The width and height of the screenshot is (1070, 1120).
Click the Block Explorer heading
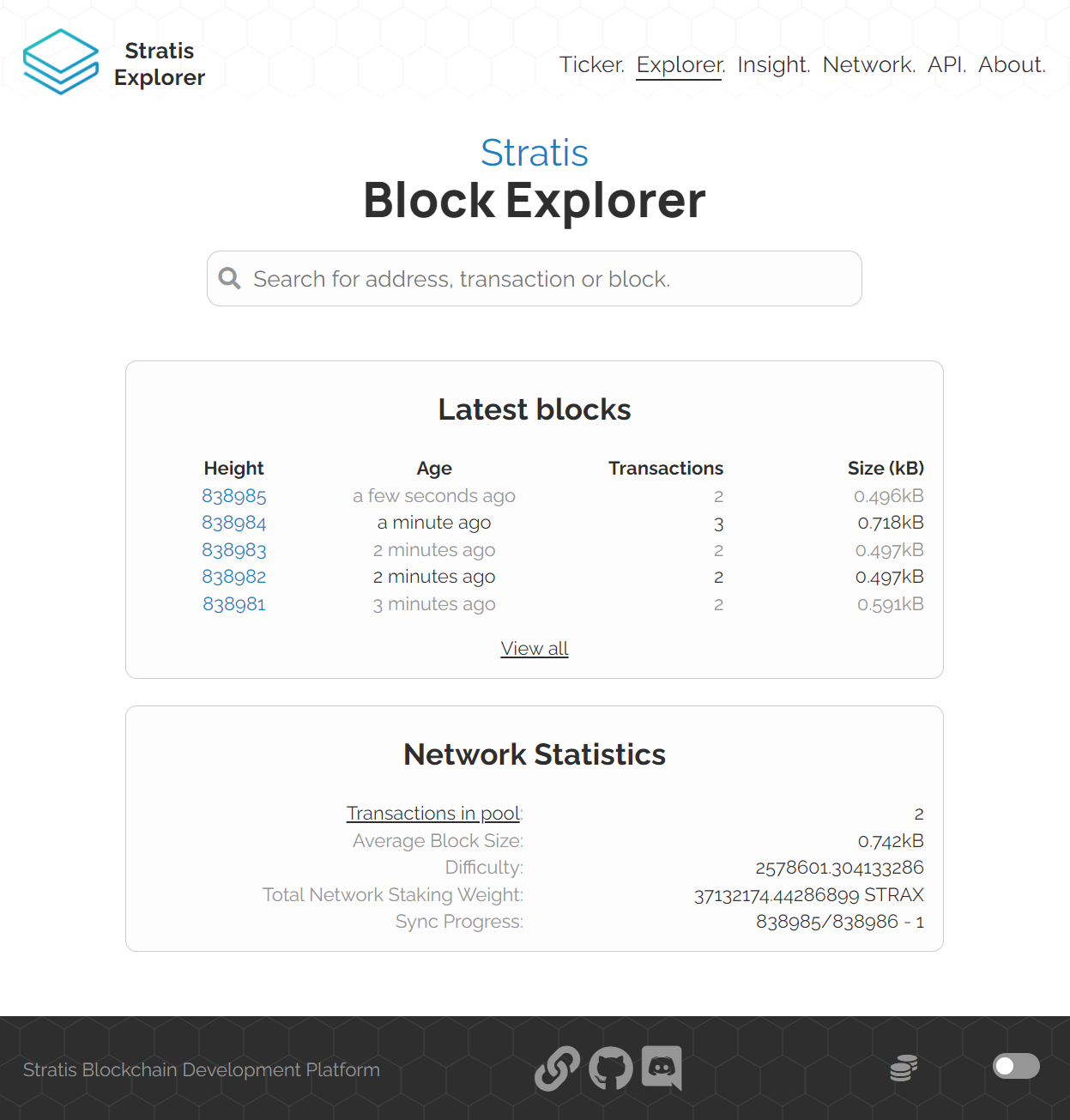[535, 201]
